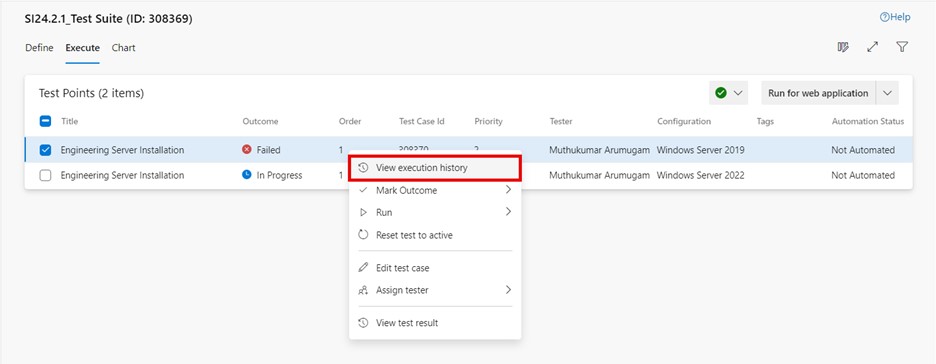Image resolution: width=936 pixels, height=364 pixels.
Task: Click the Run play triangle icon
Action: [x=363, y=212]
